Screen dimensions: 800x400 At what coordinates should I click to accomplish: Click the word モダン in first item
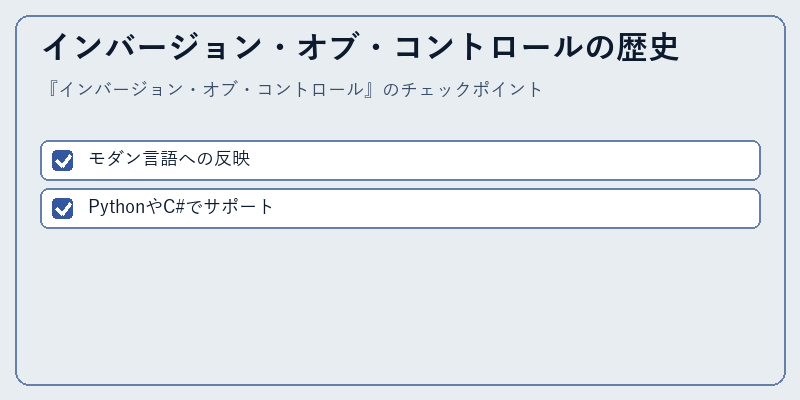(x=115, y=159)
